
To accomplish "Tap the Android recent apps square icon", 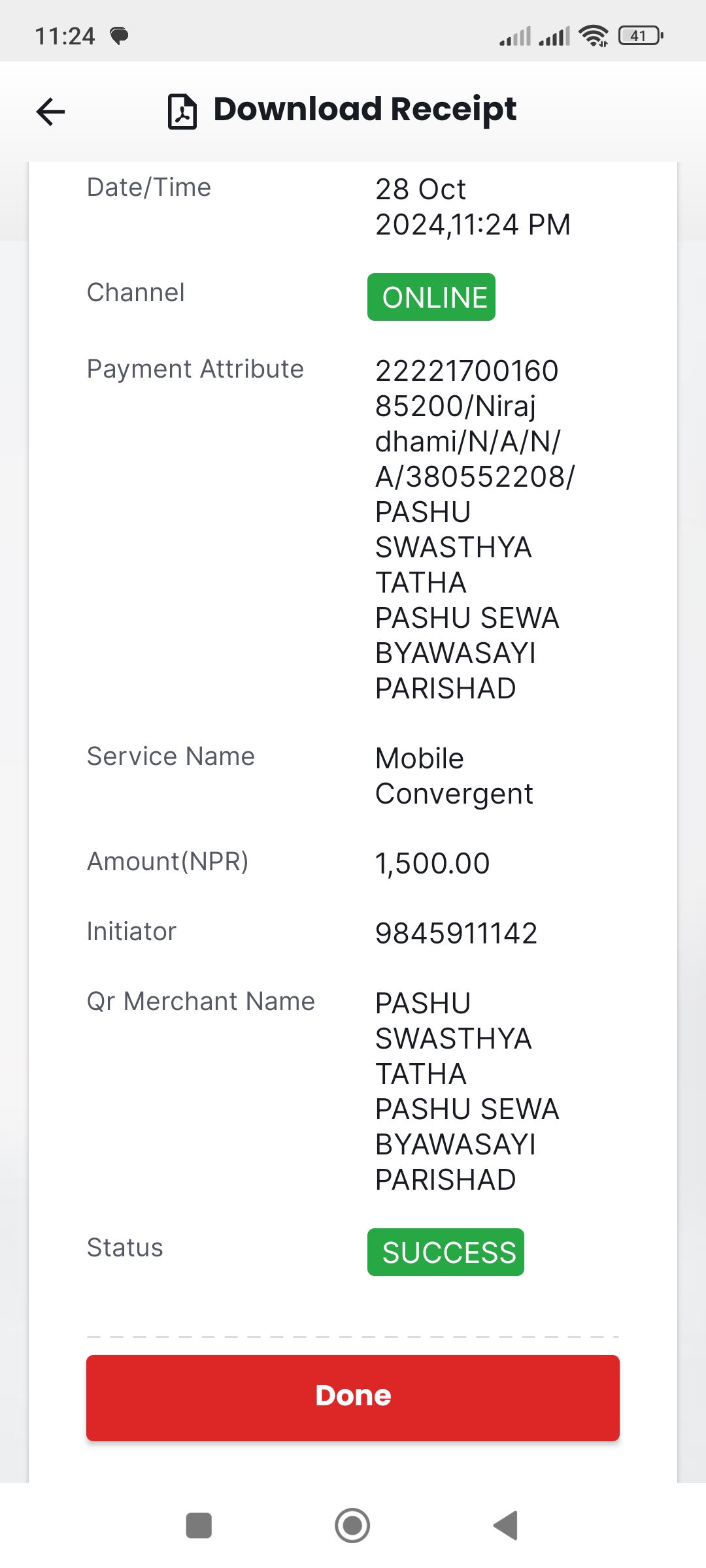I will (199, 1526).
